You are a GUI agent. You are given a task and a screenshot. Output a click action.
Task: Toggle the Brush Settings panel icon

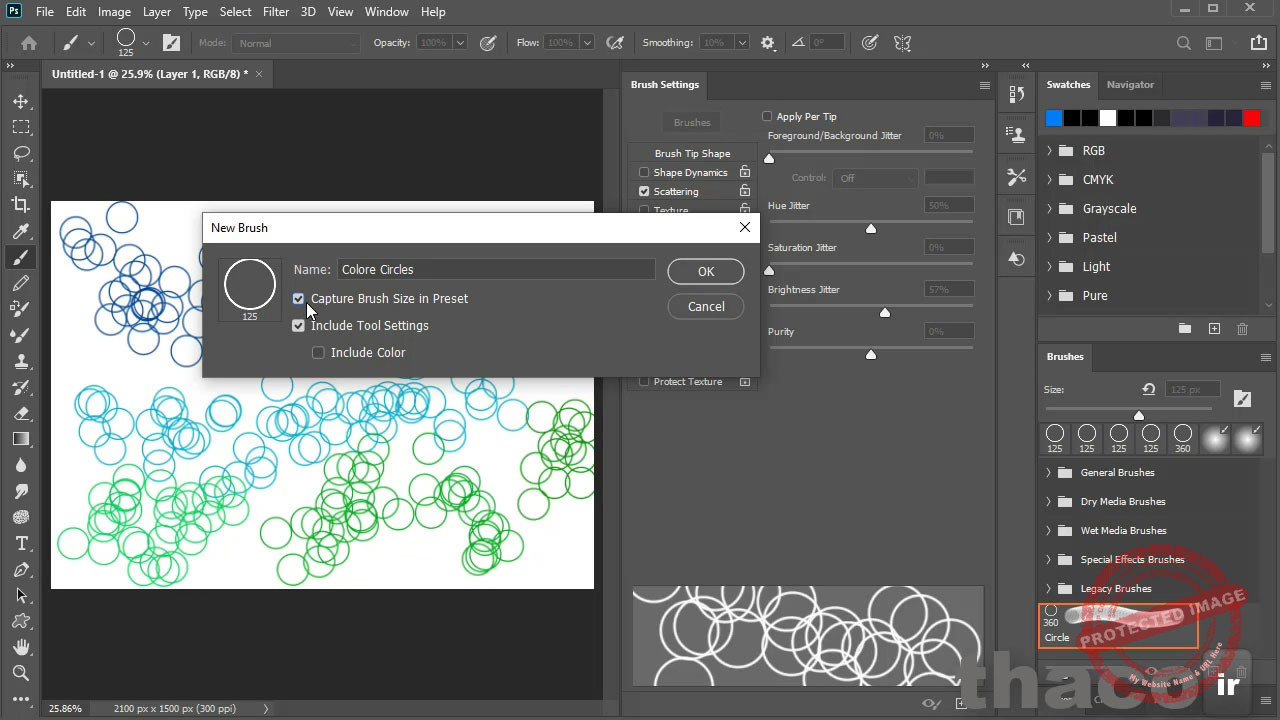(171, 43)
